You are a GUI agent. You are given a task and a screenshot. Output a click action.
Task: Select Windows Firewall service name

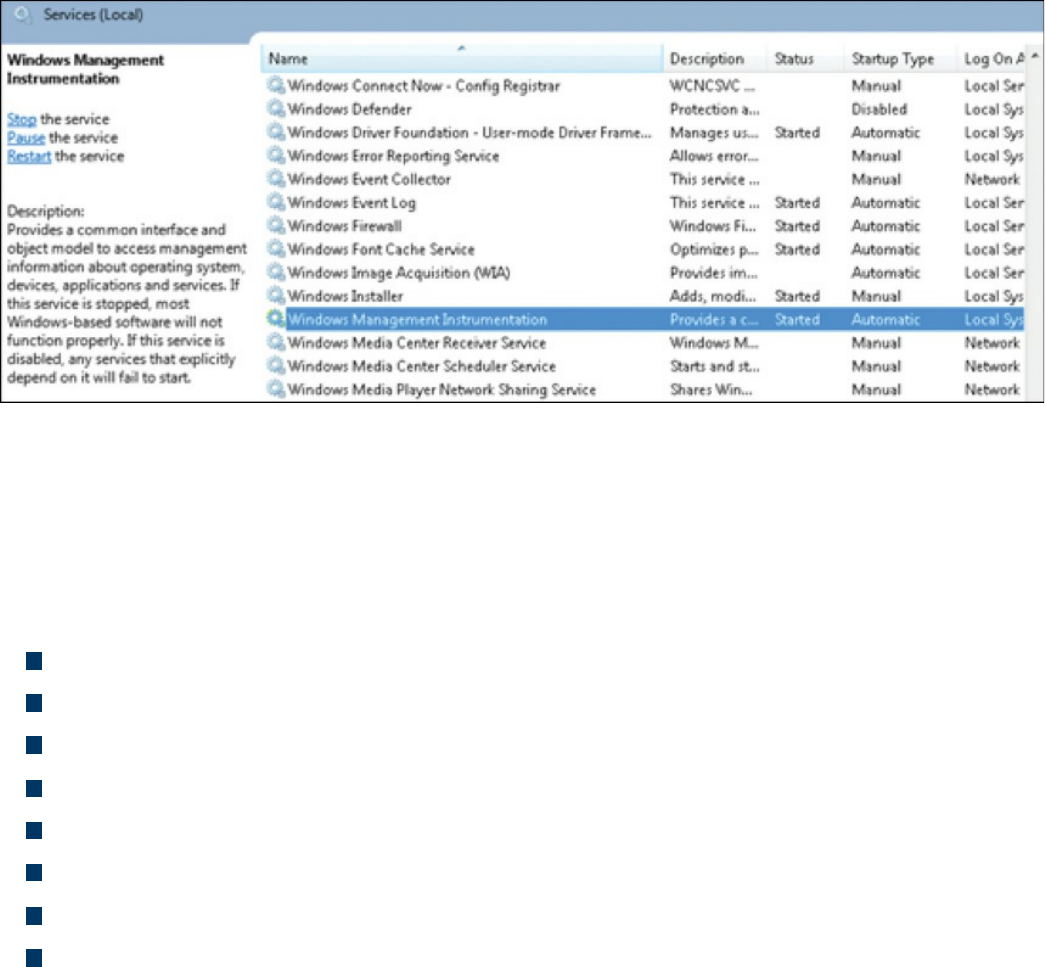coord(345,226)
